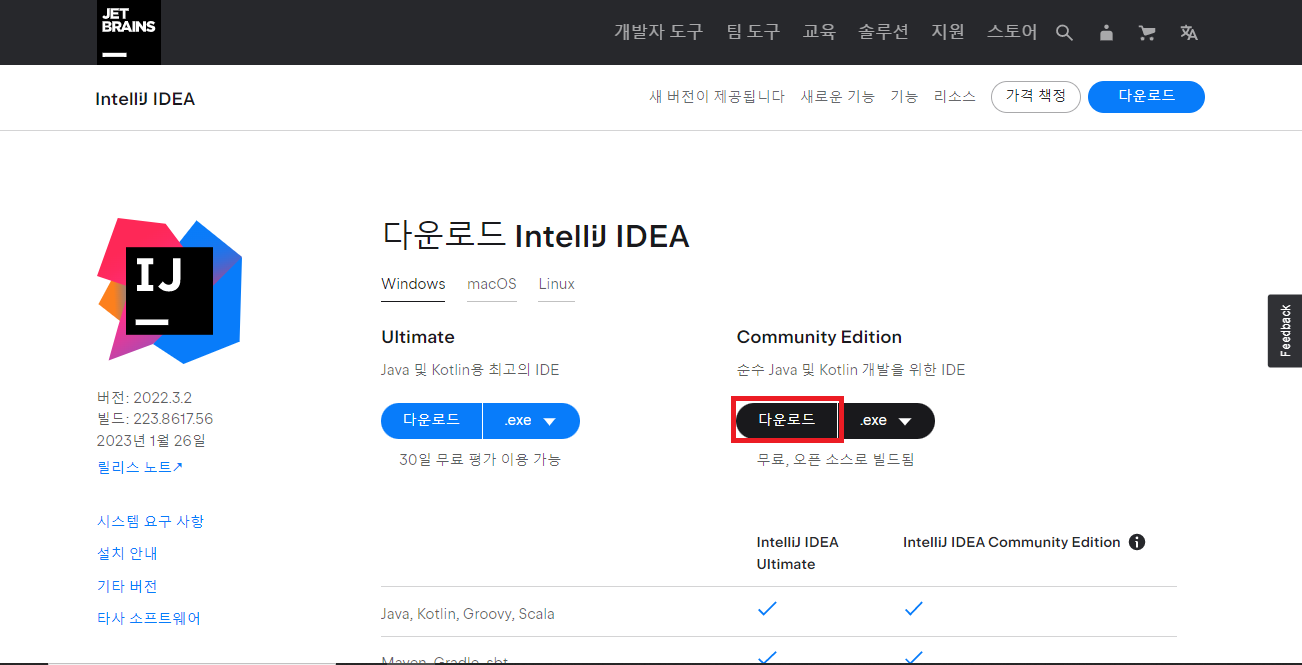This screenshot has height=665, width=1302.
Task: Click 순수 Java 및 Kotlin 개발을 위한 IDE text
Action: click(851, 370)
